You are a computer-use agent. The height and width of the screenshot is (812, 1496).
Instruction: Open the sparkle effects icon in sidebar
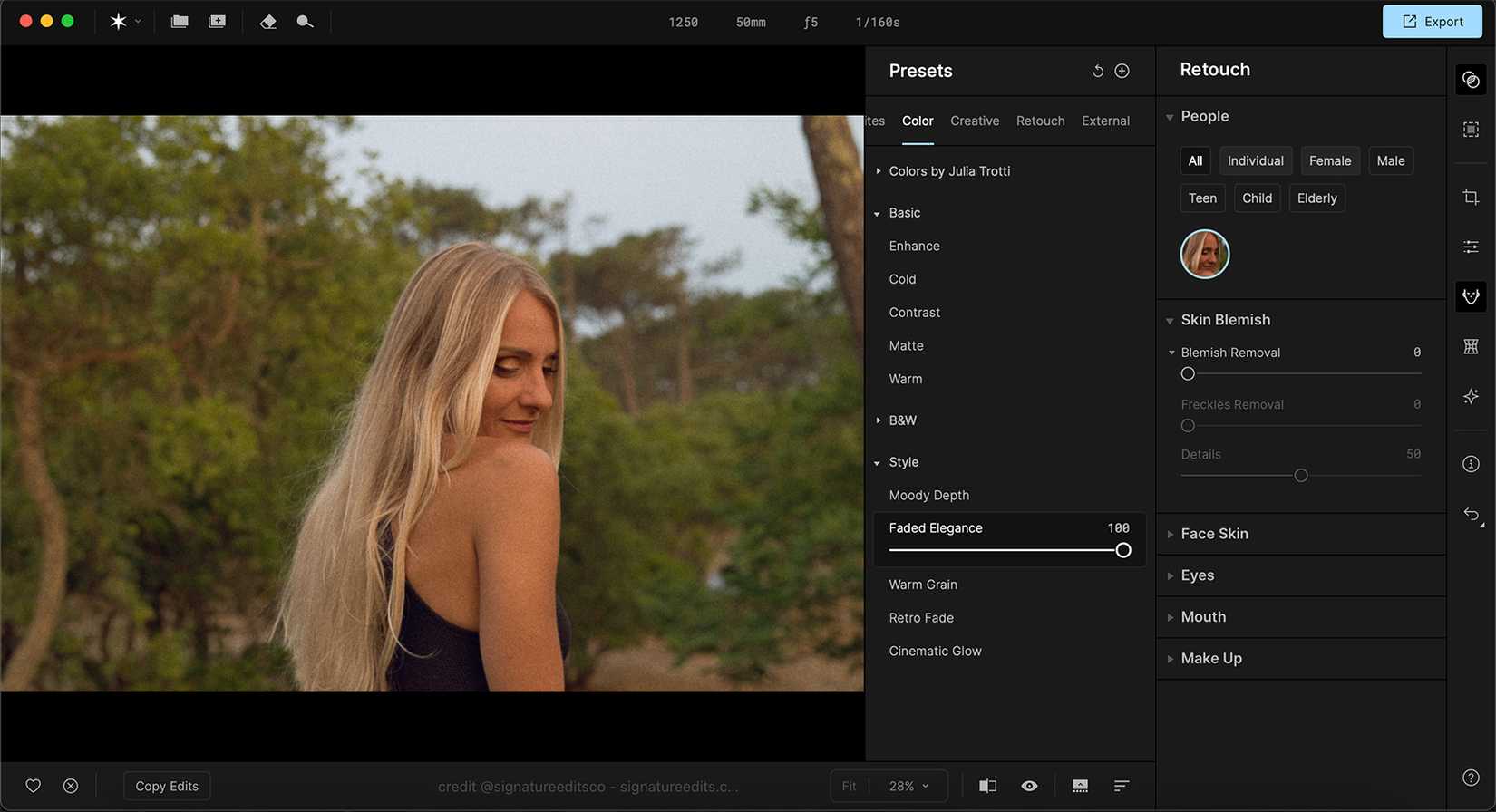(x=1471, y=396)
